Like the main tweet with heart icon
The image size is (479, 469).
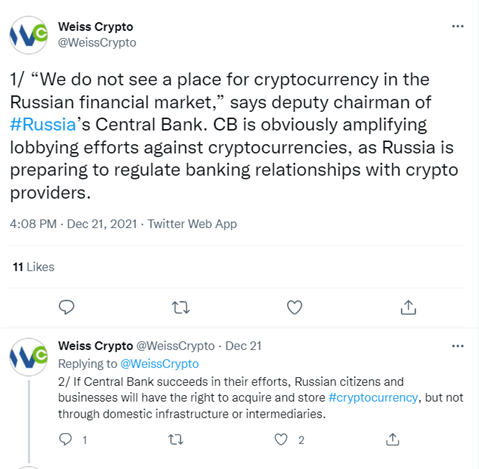pyautogui.click(x=295, y=307)
